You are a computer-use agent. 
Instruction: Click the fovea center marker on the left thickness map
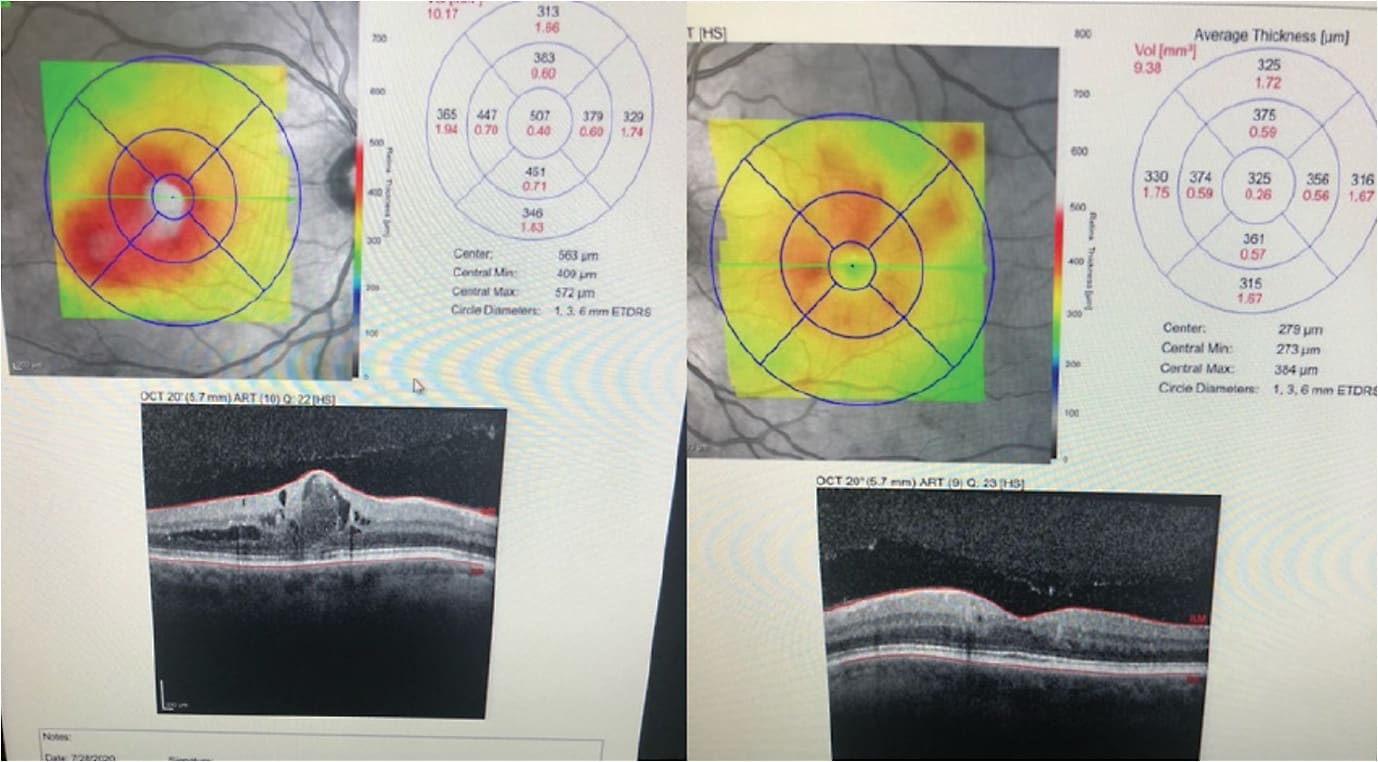pos(174,196)
